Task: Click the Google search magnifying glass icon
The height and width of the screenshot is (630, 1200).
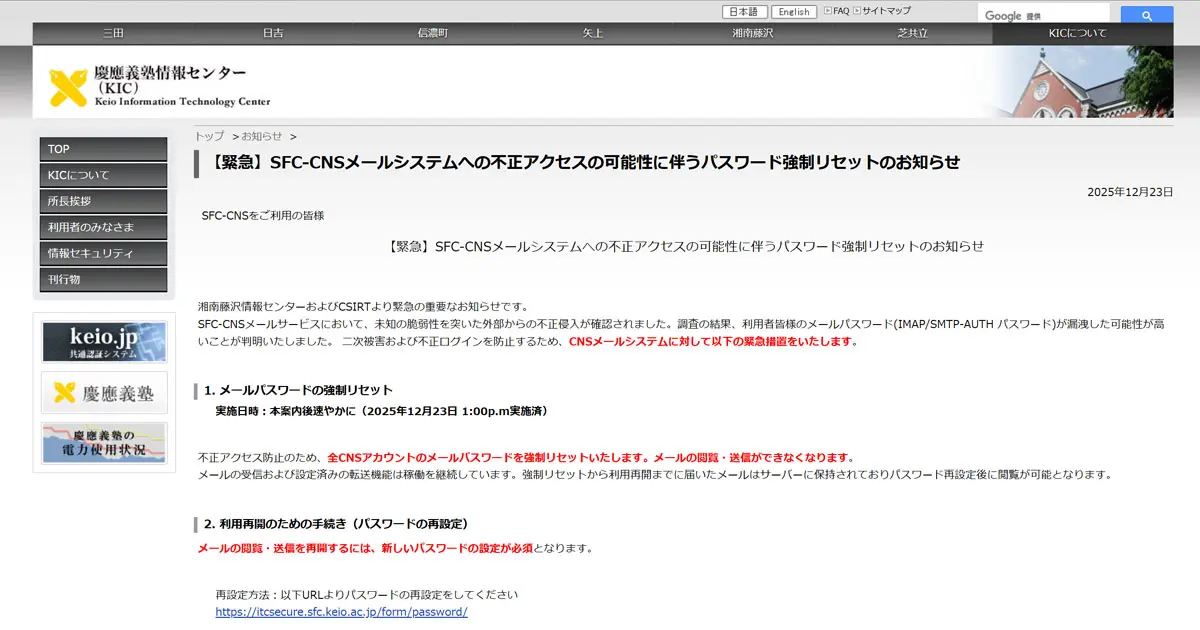Action: point(1146,15)
